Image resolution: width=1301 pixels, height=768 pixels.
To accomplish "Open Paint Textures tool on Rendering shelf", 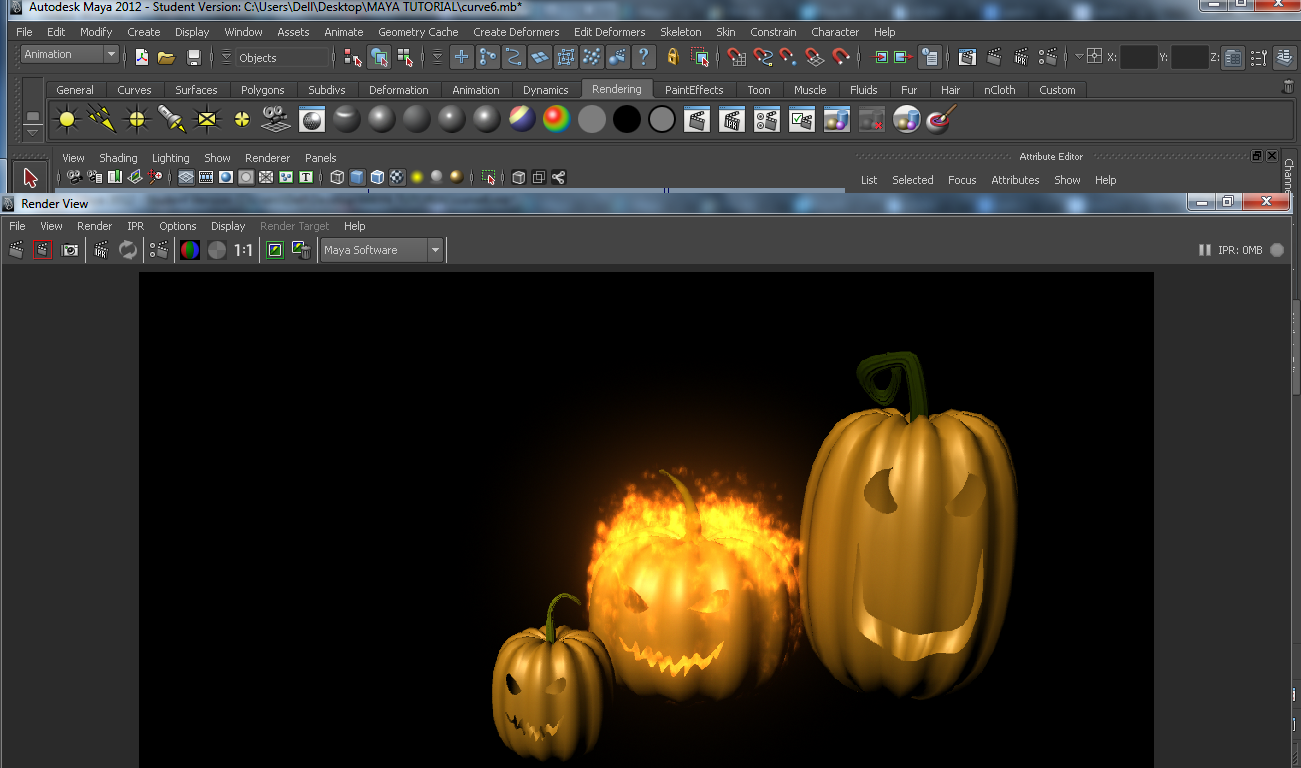I will coord(941,120).
